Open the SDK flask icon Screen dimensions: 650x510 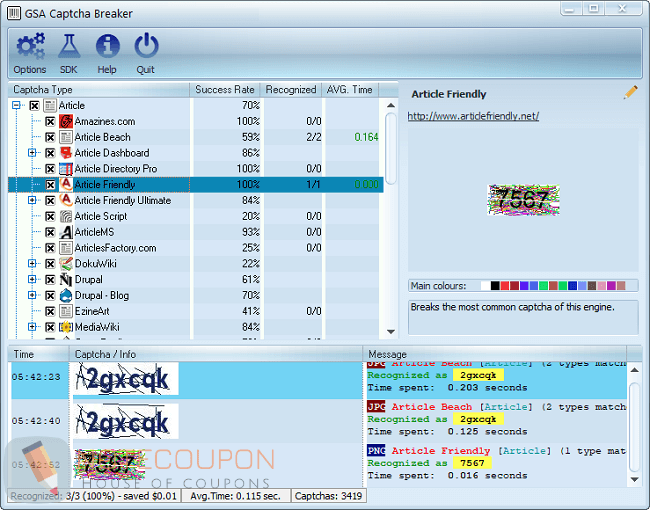point(69,46)
